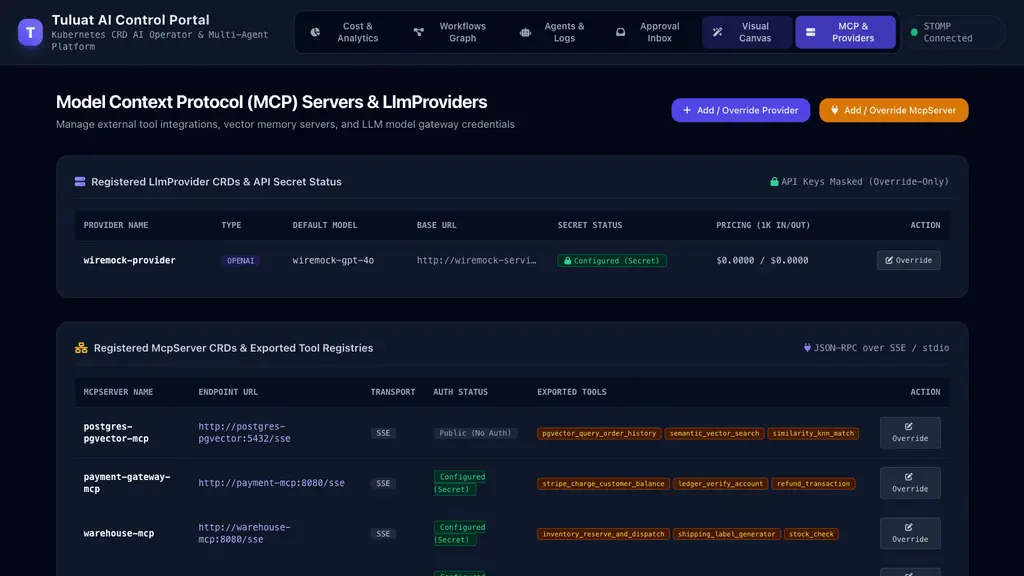The width and height of the screenshot is (1024, 576).
Task: Click the semantic_vector_search tool tag
Action: point(714,433)
